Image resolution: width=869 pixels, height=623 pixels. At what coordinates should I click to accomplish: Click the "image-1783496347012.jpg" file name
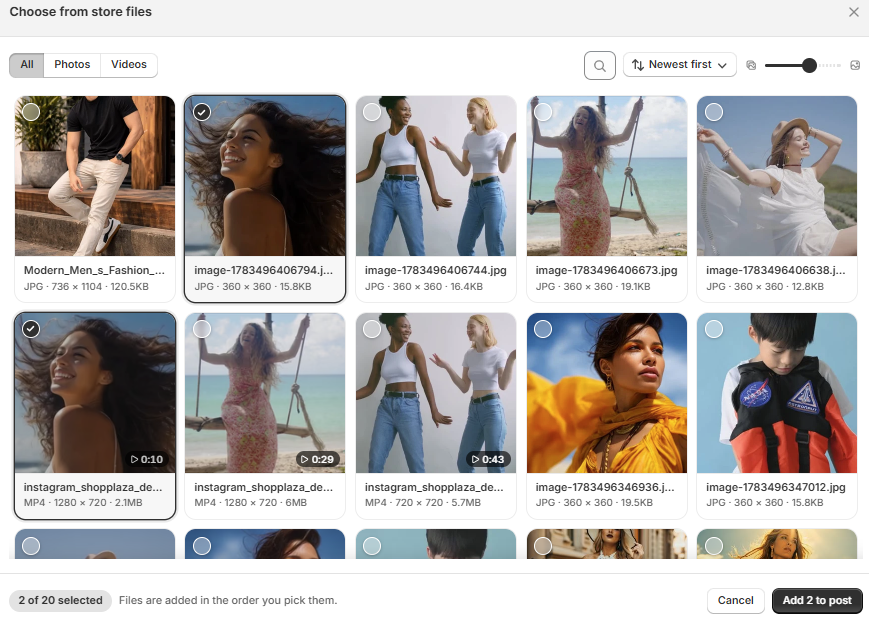(776, 487)
